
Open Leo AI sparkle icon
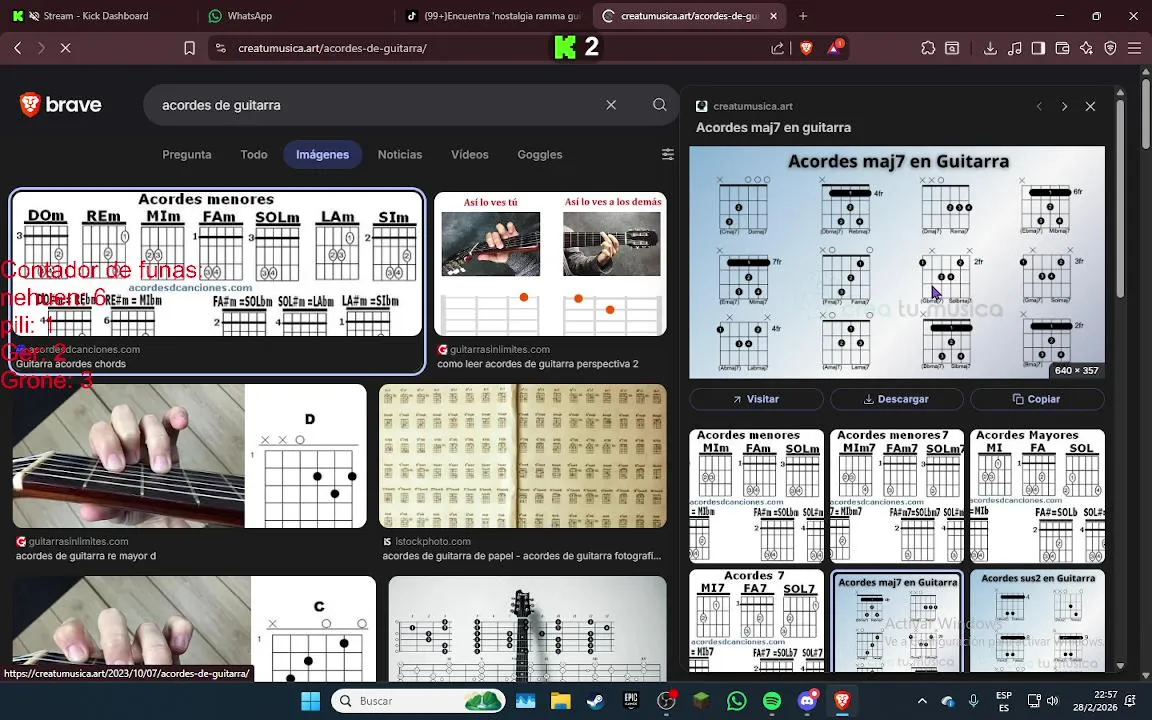pos(1087,48)
